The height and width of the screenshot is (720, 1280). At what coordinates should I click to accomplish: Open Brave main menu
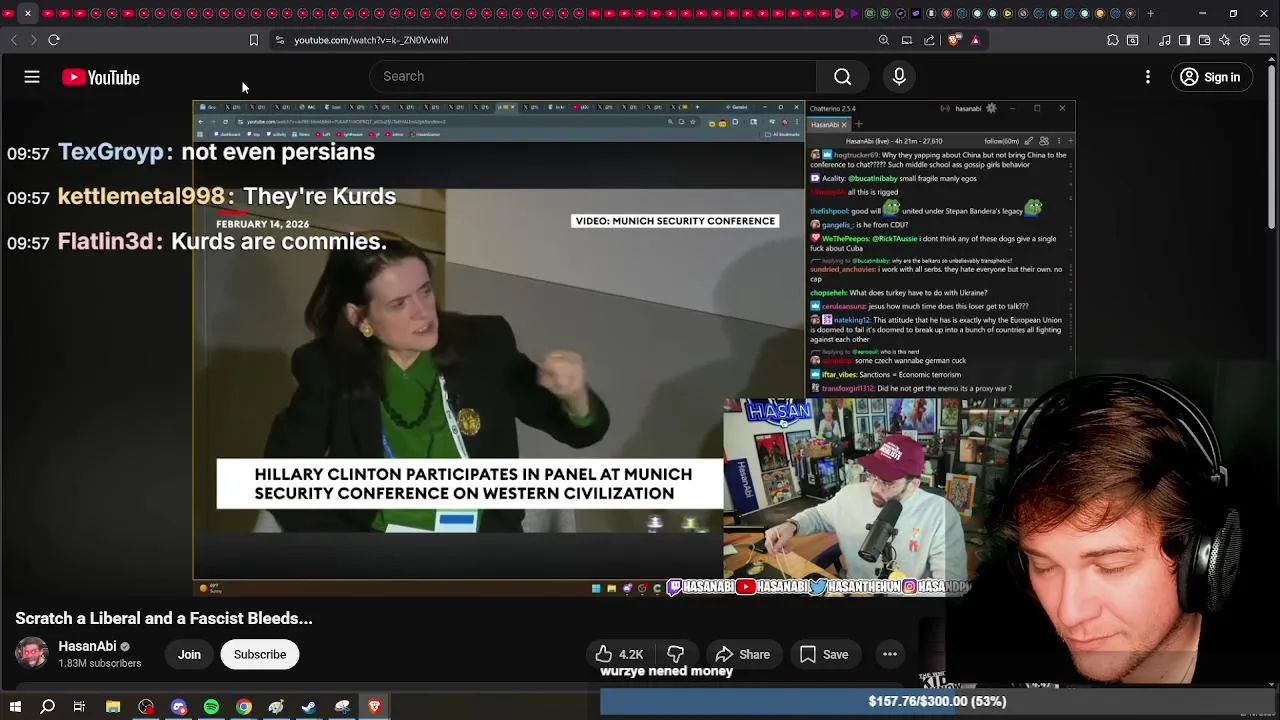pyautogui.click(x=1265, y=40)
